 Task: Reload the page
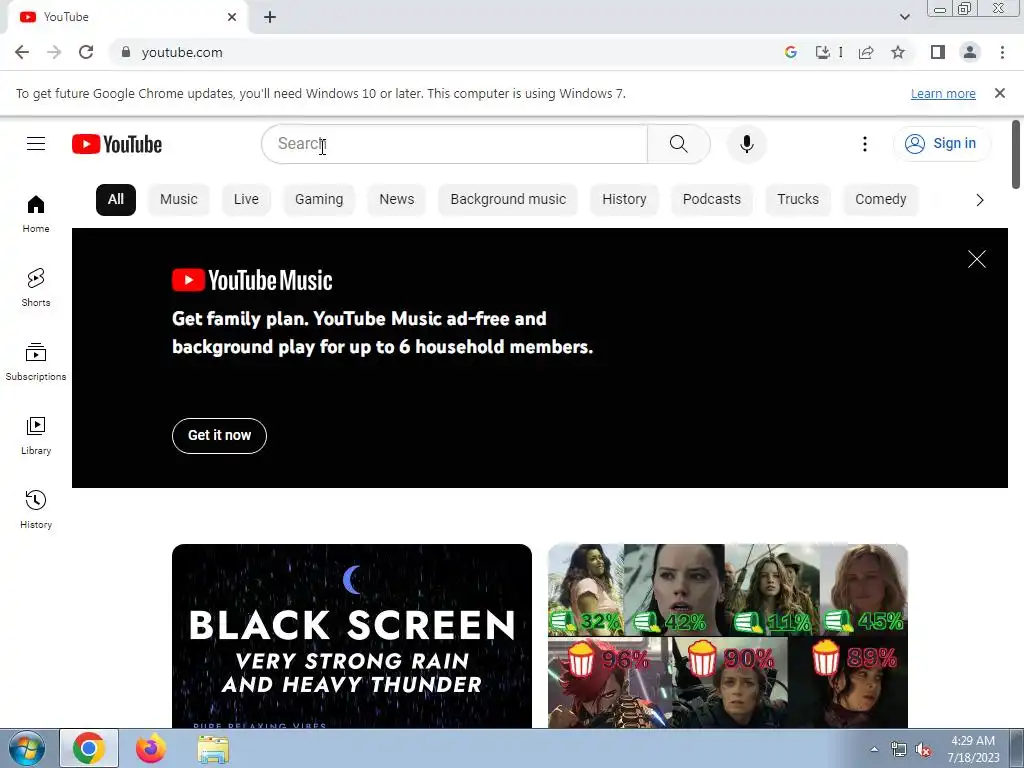point(86,52)
